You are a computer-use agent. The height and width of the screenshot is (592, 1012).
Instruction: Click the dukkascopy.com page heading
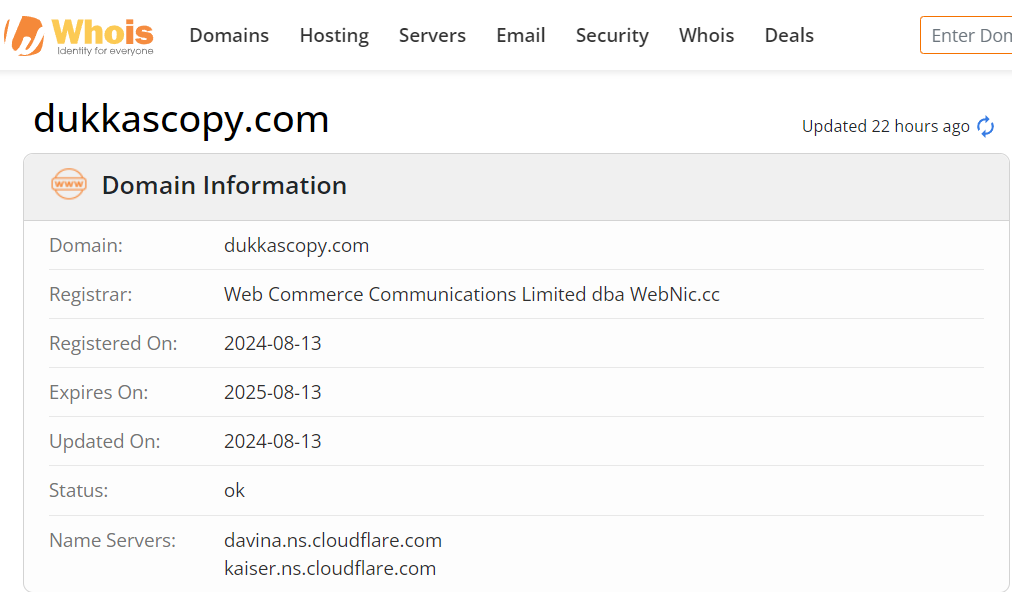(x=181, y=119)
